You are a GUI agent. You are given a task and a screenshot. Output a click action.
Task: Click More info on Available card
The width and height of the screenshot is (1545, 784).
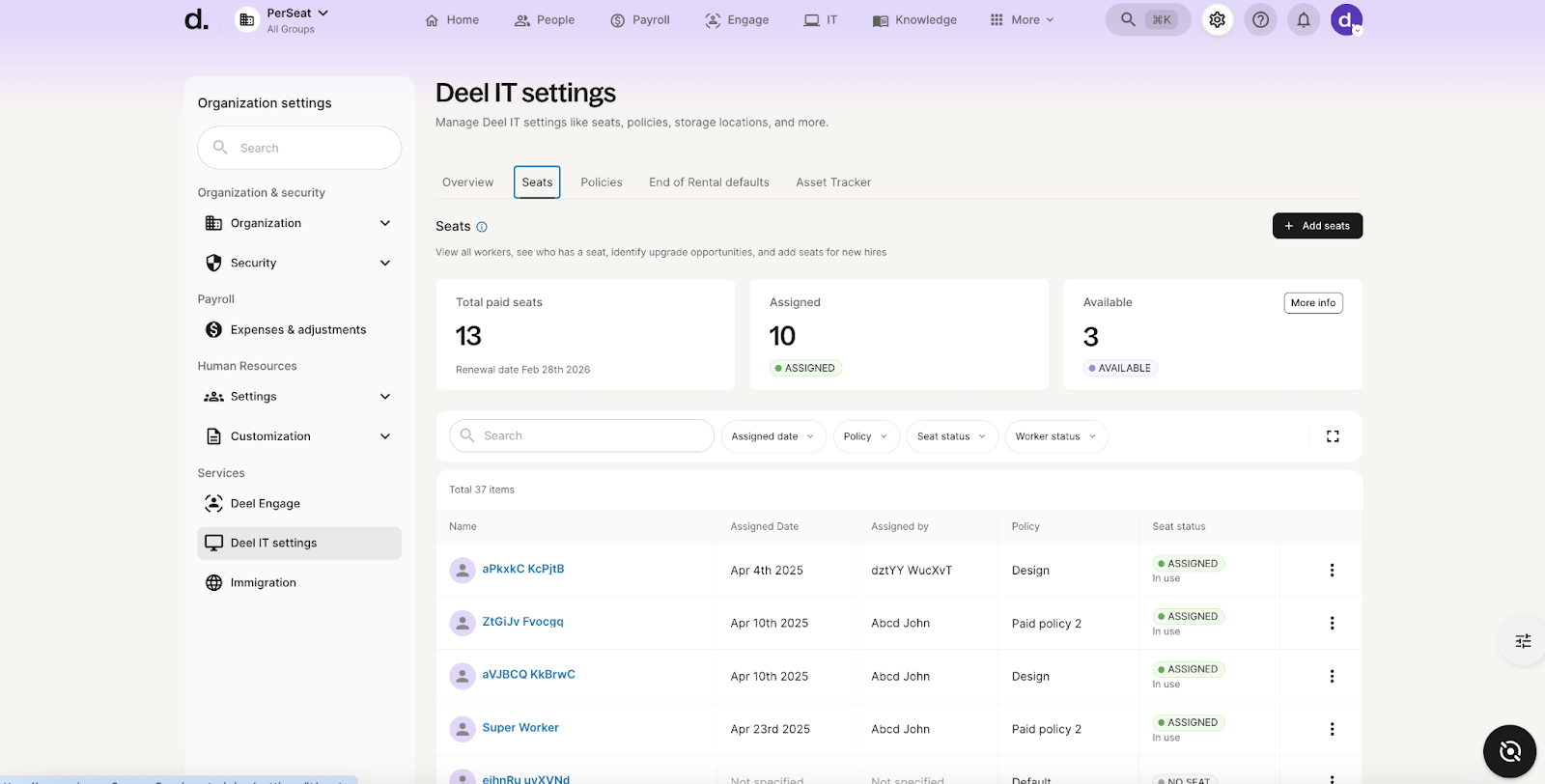pos(1313,303)
